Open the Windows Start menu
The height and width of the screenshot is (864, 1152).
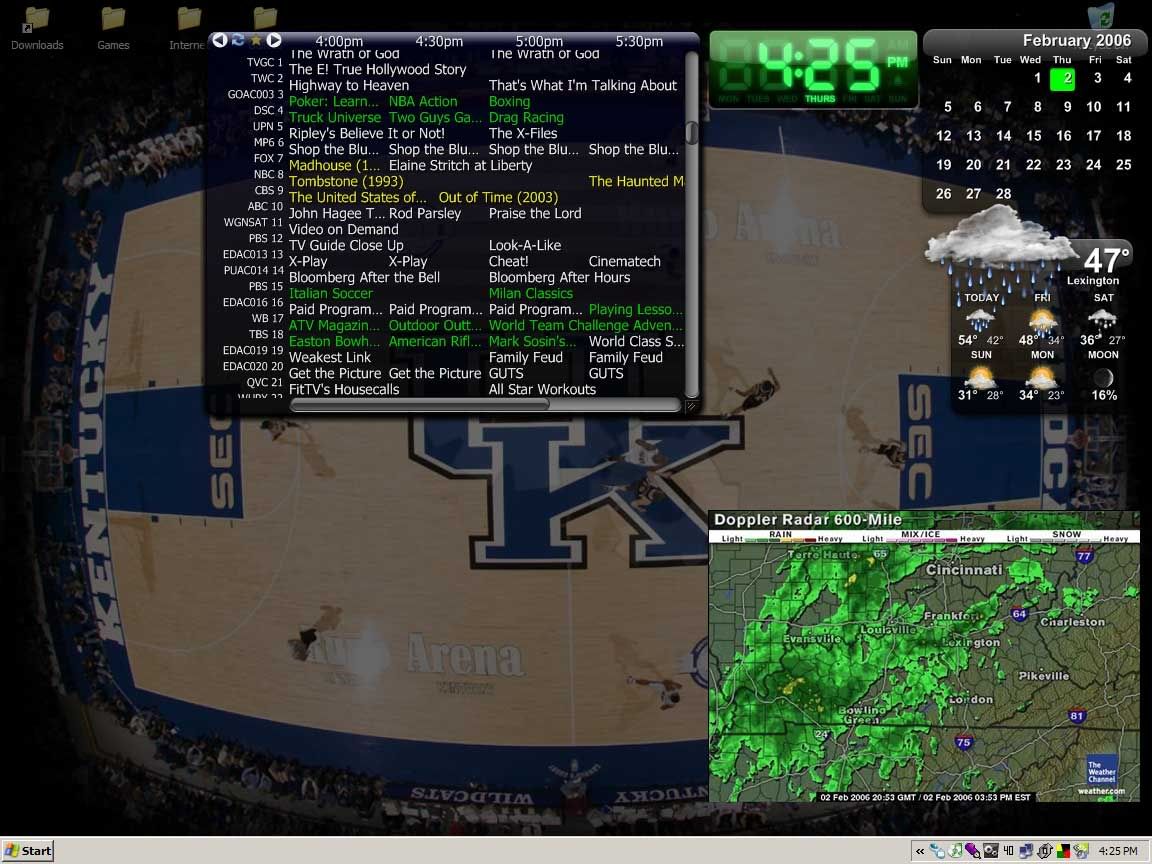[x=28, y=851]
